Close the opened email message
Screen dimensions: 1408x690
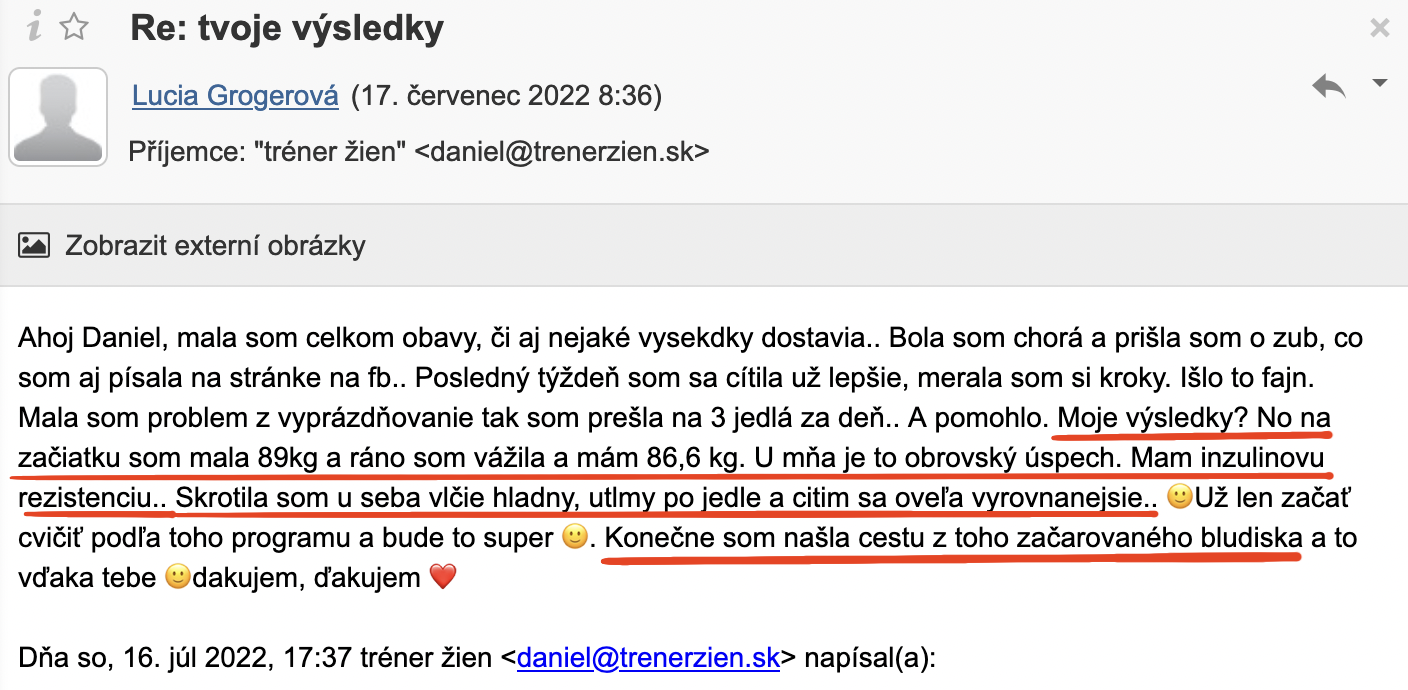pos(1380,29)
